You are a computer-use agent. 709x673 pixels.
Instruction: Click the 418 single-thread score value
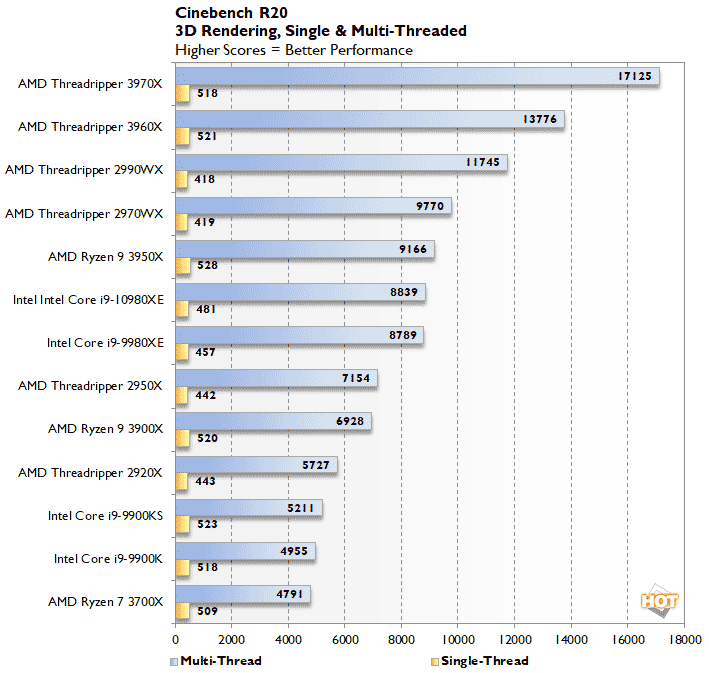[x=204, y=179]
